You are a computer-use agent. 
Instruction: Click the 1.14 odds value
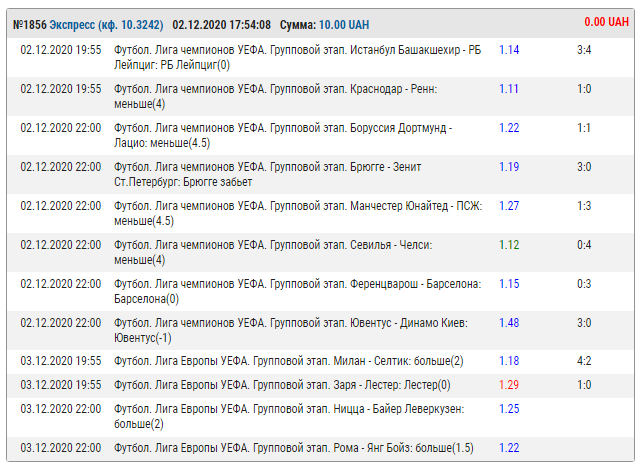[509, 50]
